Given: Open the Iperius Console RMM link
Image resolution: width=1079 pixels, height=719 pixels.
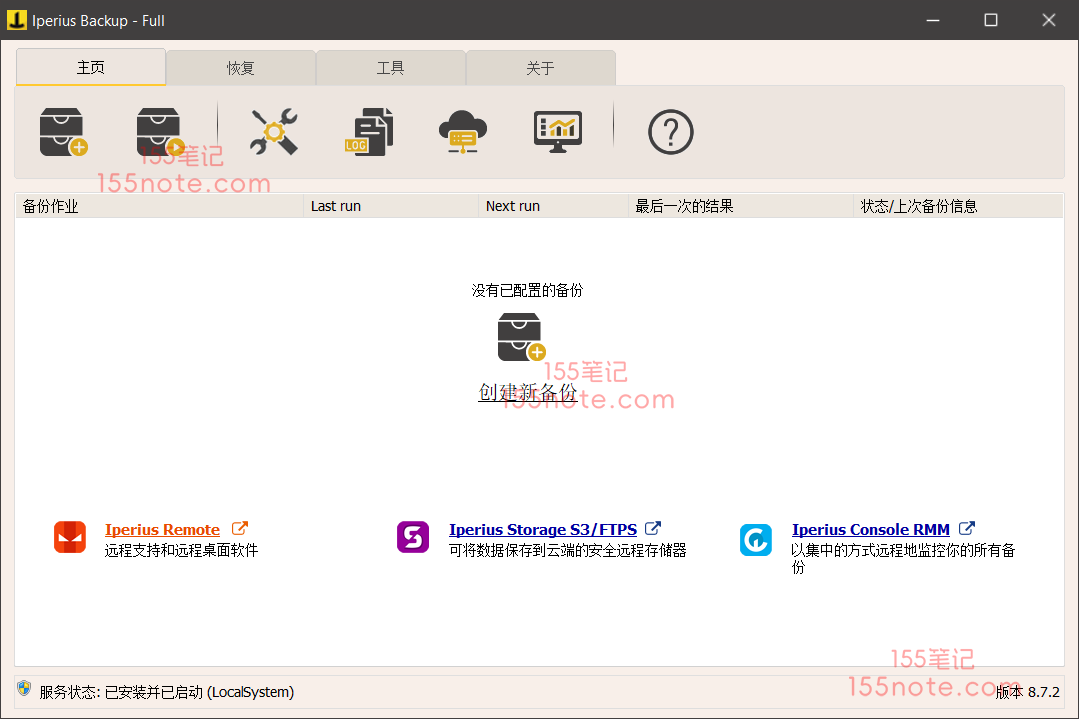Looking at the screenshot, I should point(870,530).
